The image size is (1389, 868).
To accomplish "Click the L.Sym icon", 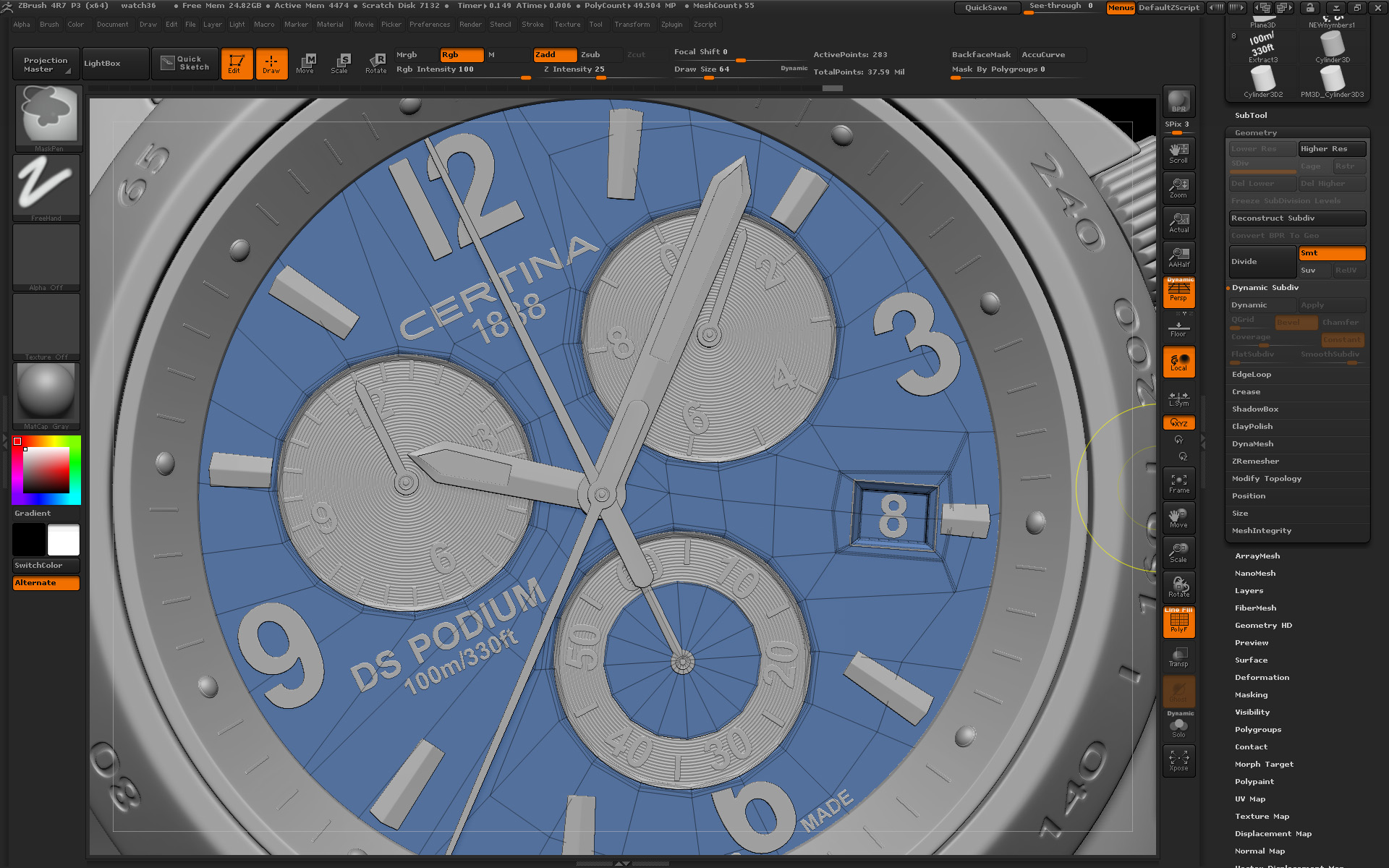I will (x=1178, y=399).
